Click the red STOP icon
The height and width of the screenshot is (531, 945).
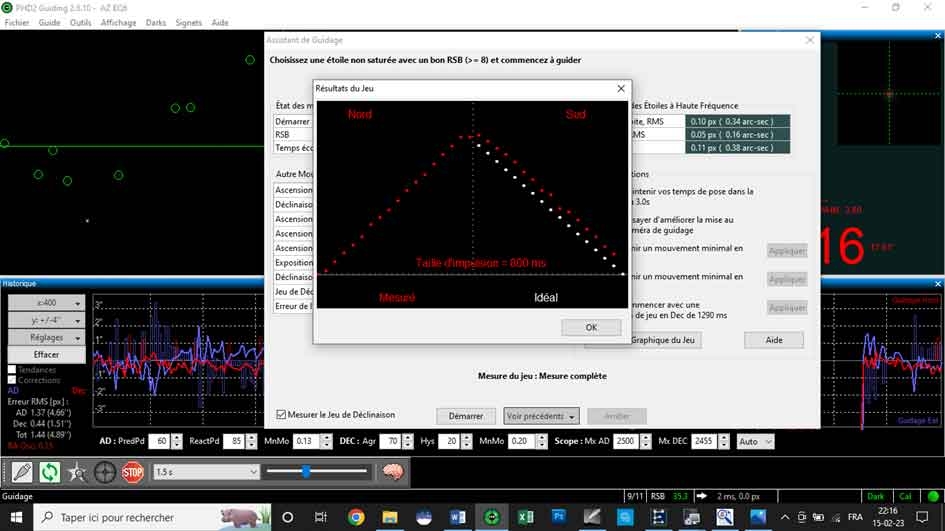pos(132,472)
